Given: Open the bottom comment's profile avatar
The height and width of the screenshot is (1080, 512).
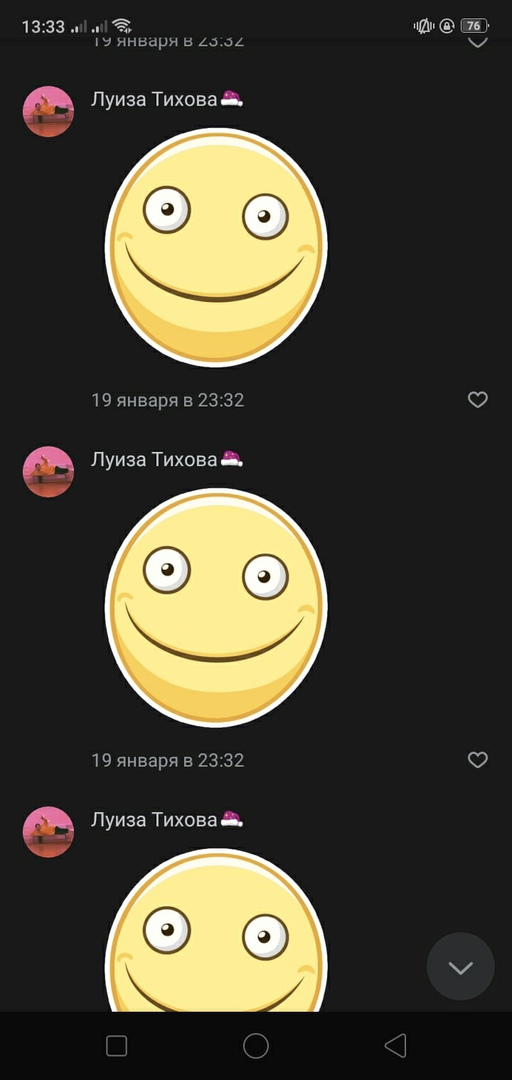Looking at the screenshot, I should pos(48,832).
